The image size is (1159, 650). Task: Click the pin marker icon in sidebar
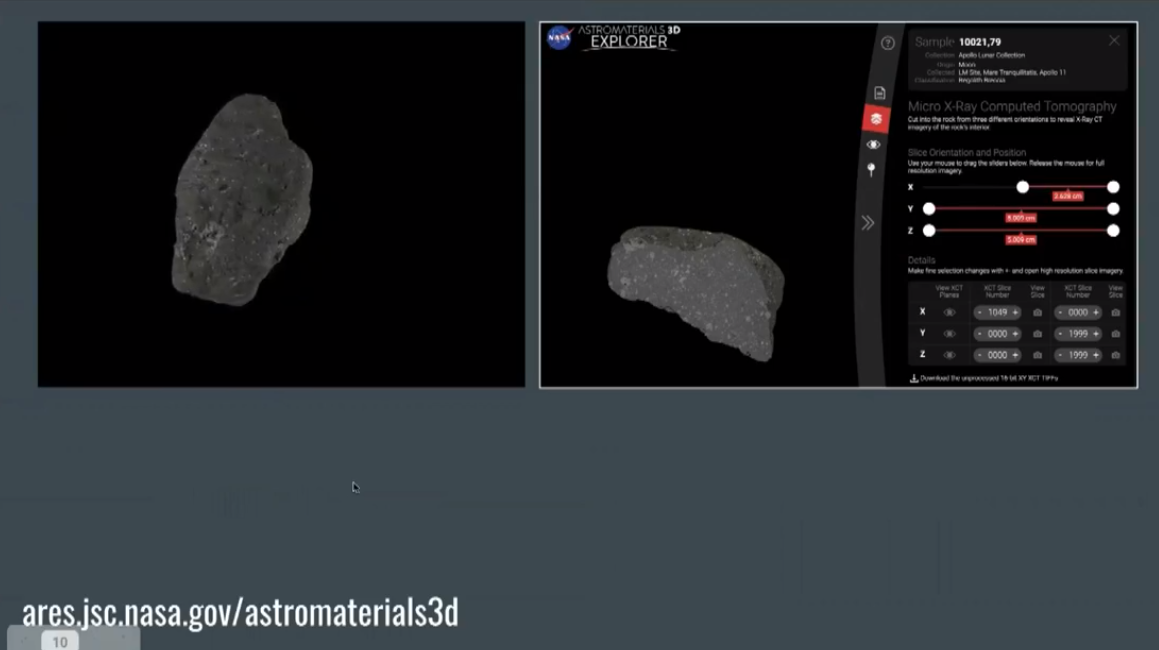click(x=872, y=170)
